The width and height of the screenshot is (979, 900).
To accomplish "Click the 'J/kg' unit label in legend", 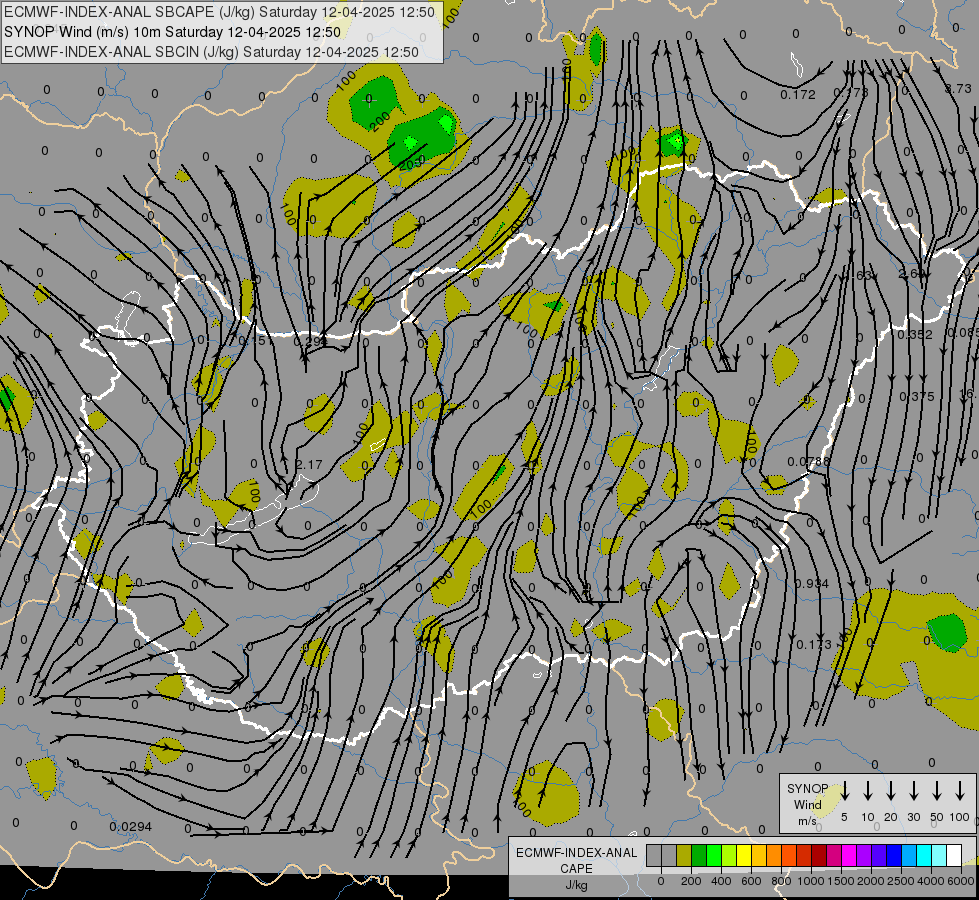I will click(x=576, y=885).
